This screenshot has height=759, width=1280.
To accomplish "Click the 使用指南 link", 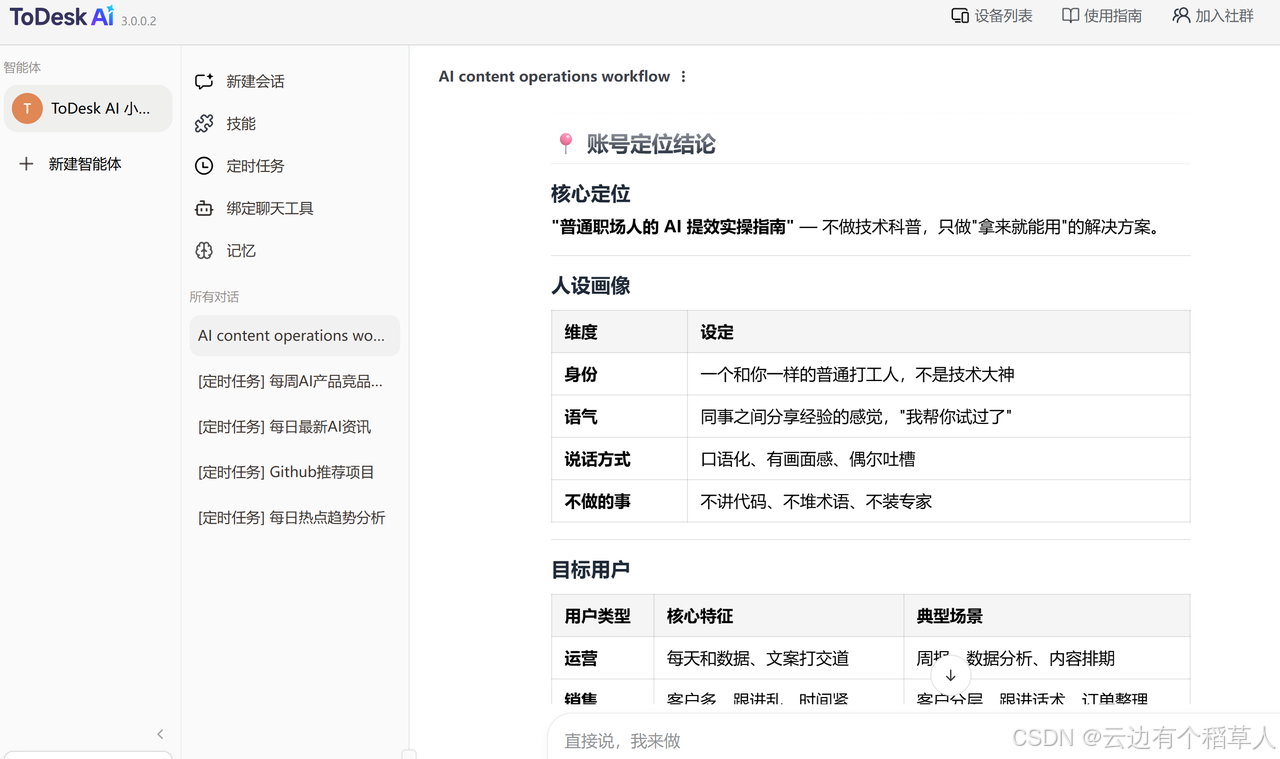I will point(1102,16).
